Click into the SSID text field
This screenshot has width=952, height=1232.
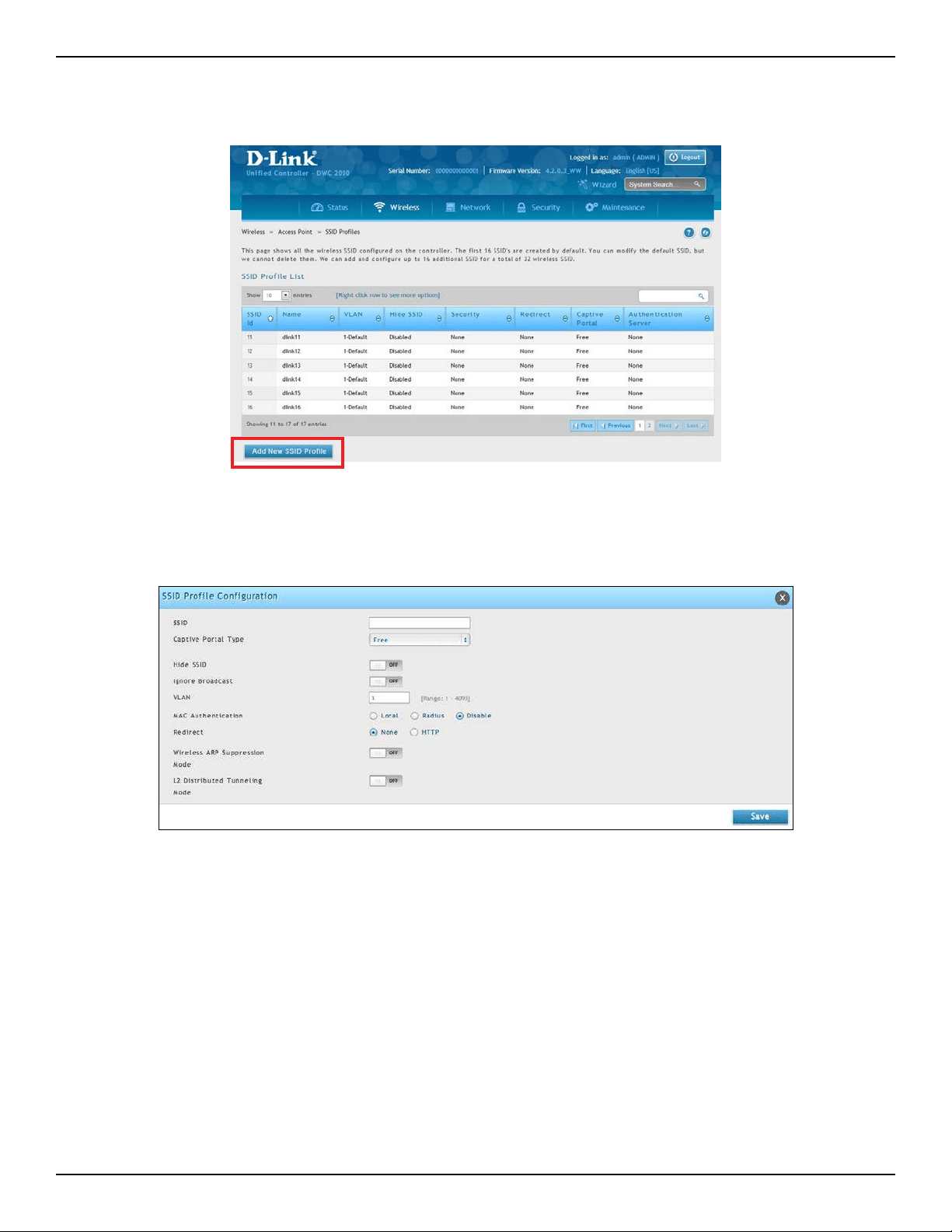coord(420,623)
